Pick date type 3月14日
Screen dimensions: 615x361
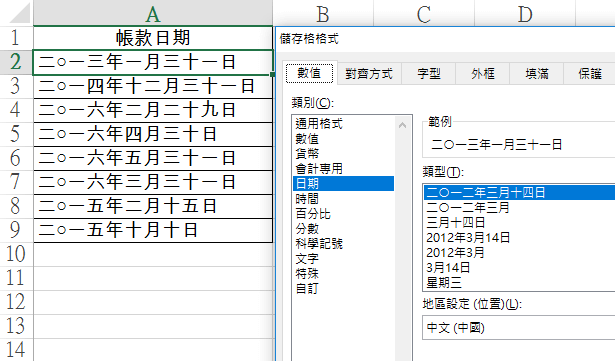519,268
